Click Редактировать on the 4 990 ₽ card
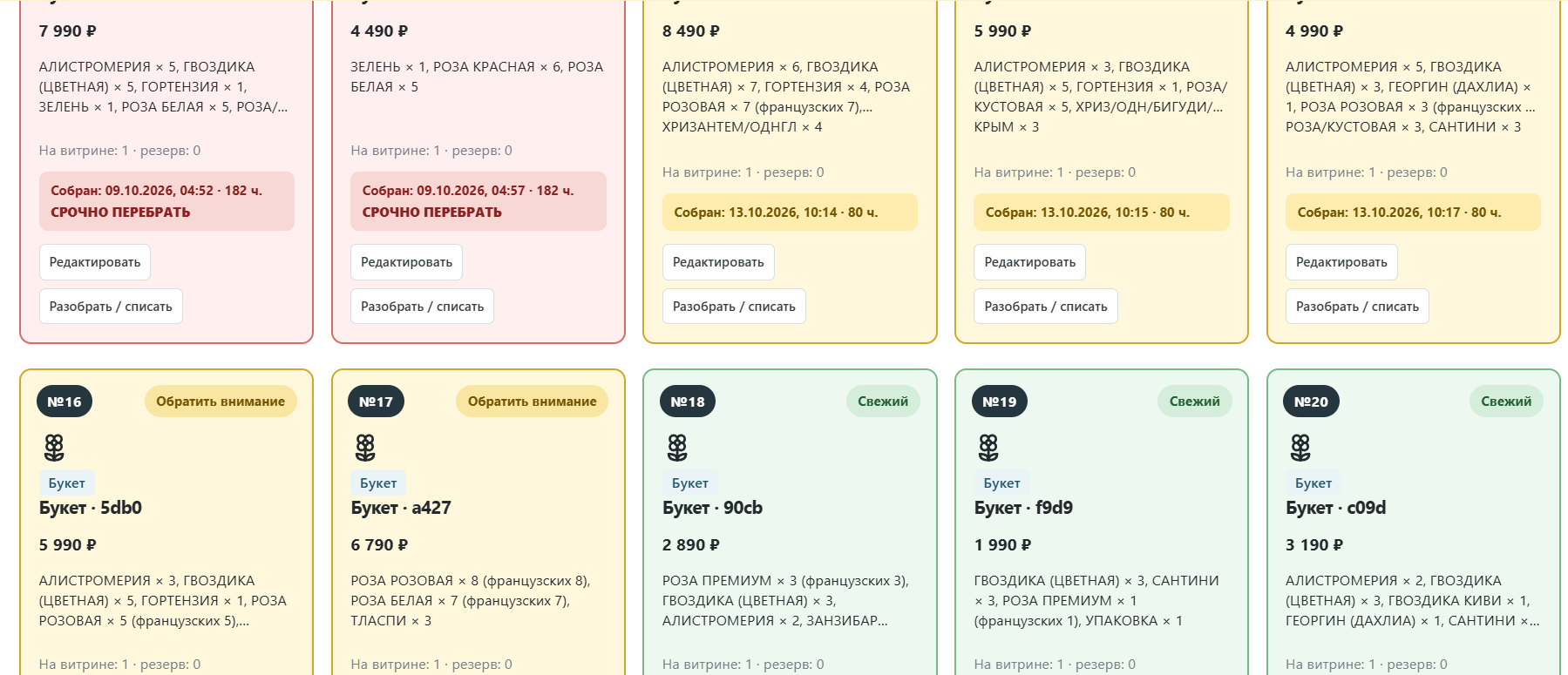1568x675 pixels. [x=1341, y=262]
